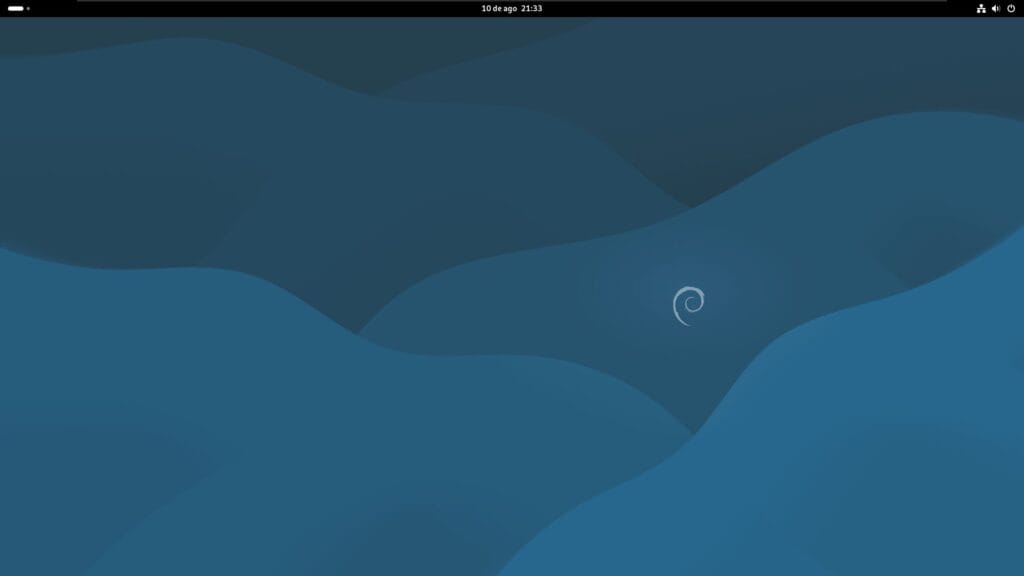Click the thin gray line atop the panel
This screenshot has width=1024, height=576.
[x=512, y=1]
